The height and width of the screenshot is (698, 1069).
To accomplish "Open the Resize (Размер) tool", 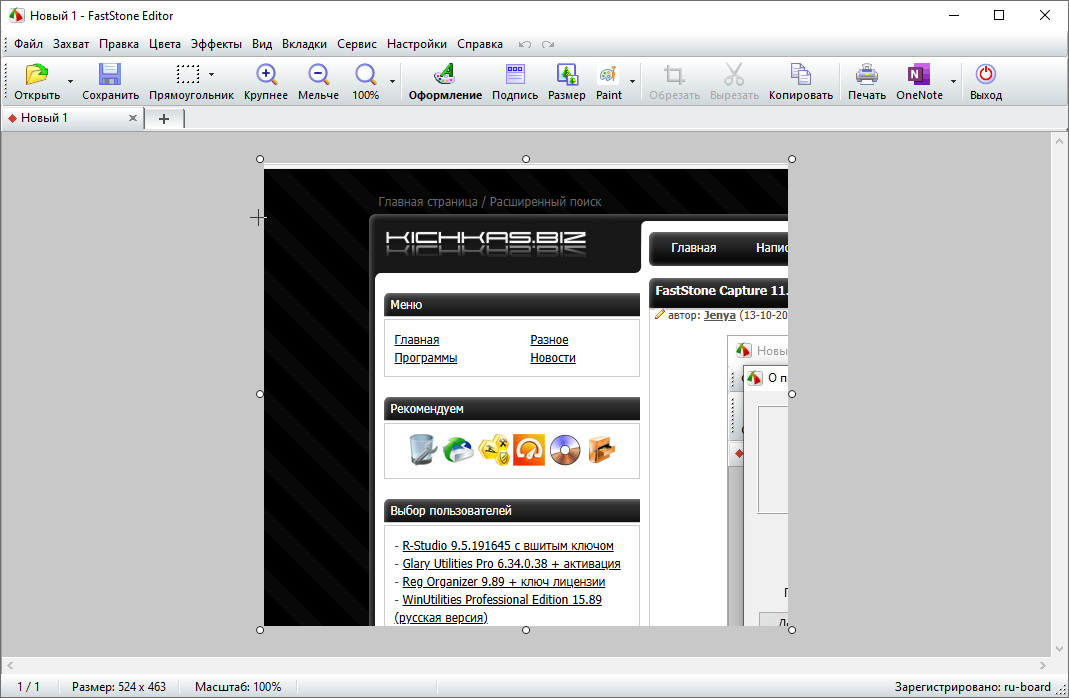I will (x=567, y=76).
